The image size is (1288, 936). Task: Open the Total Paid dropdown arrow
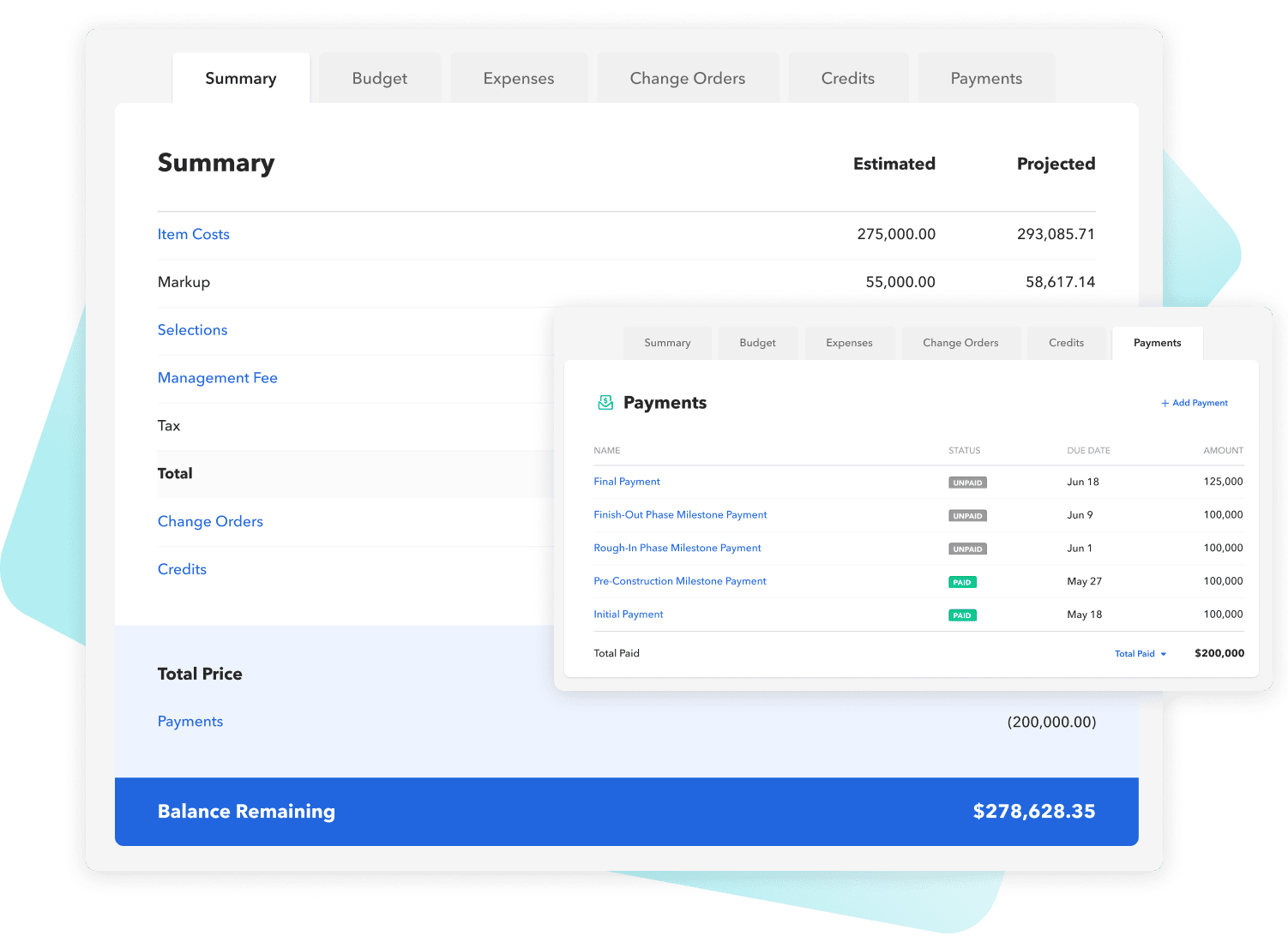1165,653
